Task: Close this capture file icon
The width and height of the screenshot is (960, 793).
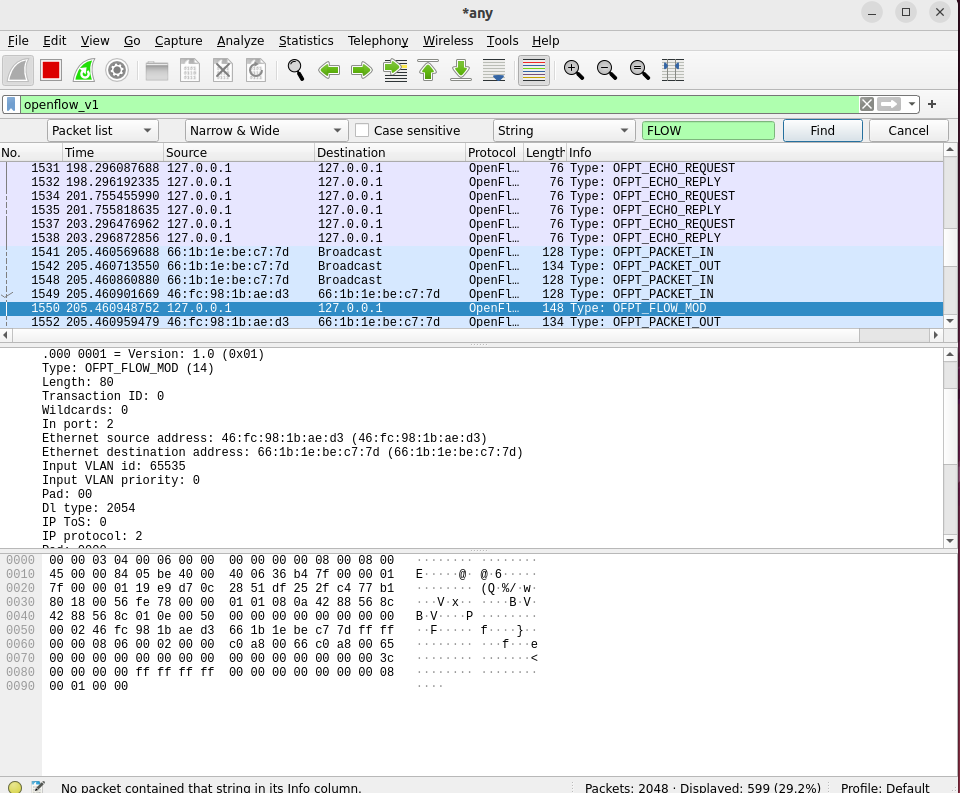Action: click(x=223, y=70)
